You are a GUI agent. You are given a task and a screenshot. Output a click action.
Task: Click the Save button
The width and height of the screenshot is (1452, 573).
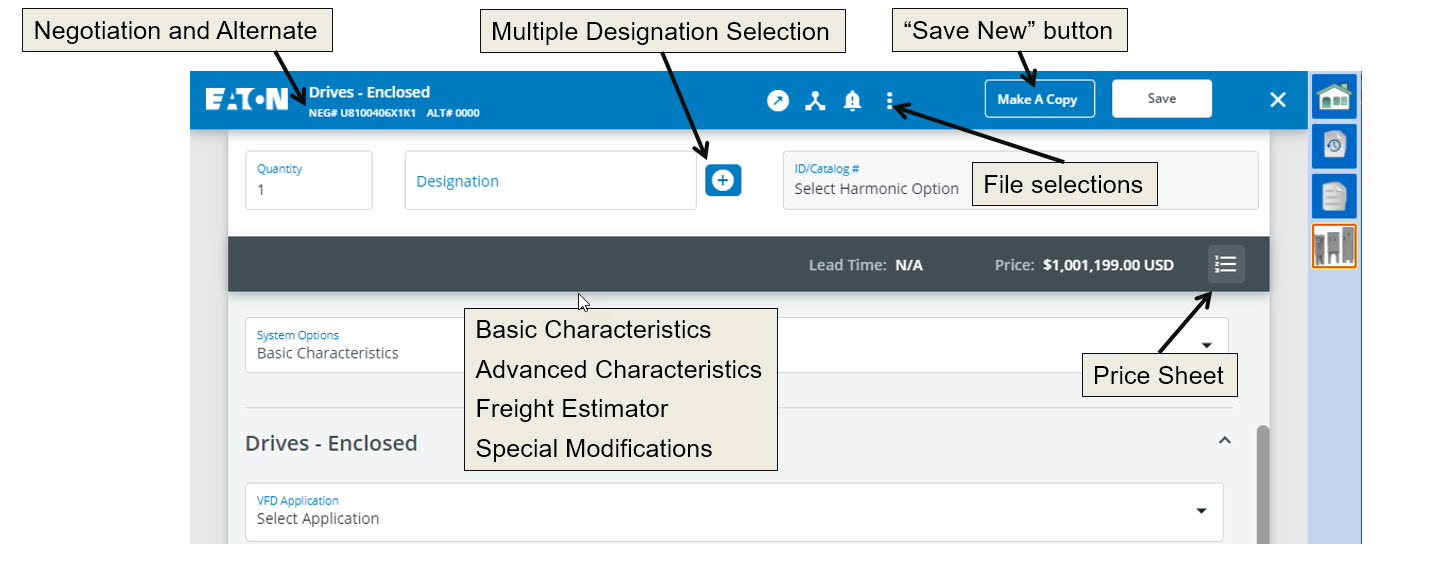(x=1162, y=99)
